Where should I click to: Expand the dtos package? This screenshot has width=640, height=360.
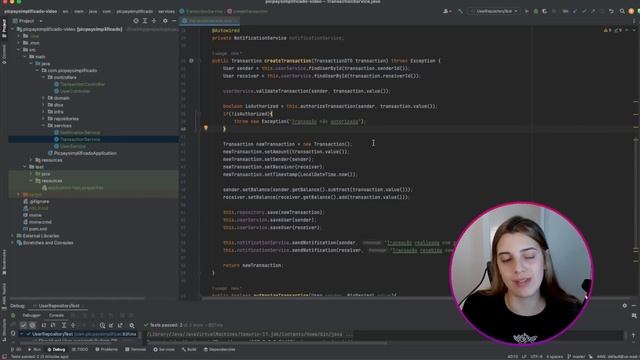point(43,105)
